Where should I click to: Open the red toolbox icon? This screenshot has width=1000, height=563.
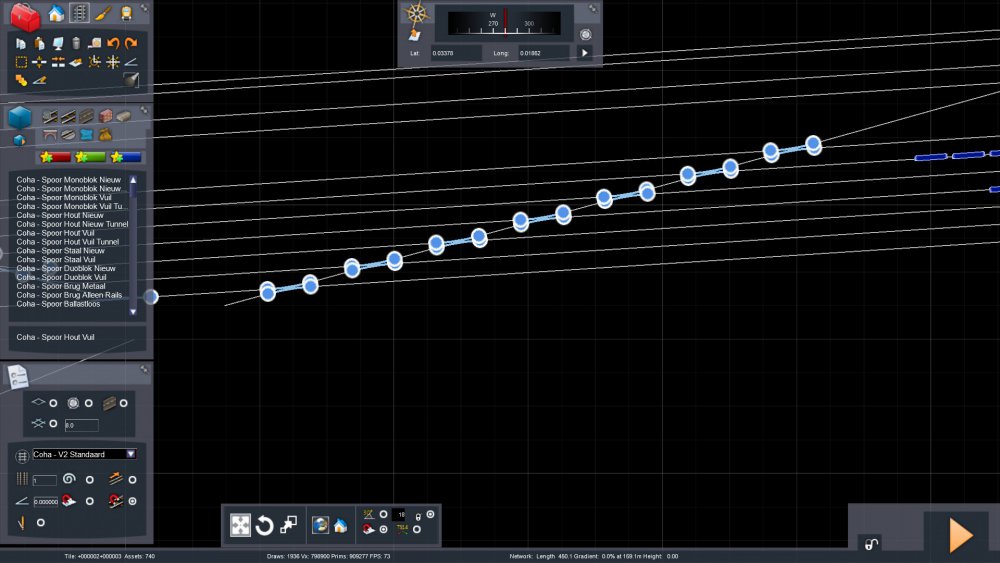[24, 16]
